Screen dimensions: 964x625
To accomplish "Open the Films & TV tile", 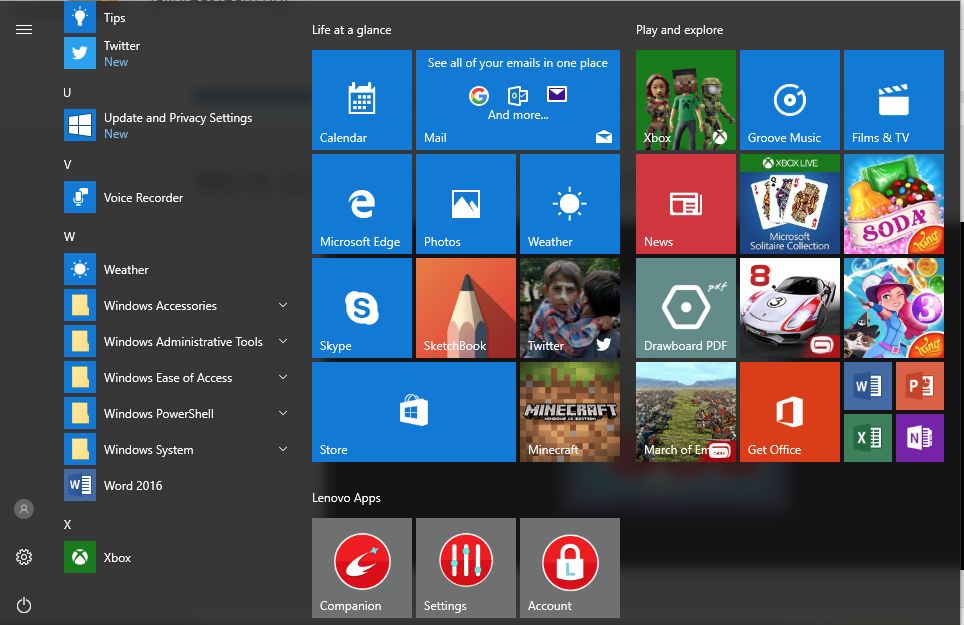I will pos(893,100).
